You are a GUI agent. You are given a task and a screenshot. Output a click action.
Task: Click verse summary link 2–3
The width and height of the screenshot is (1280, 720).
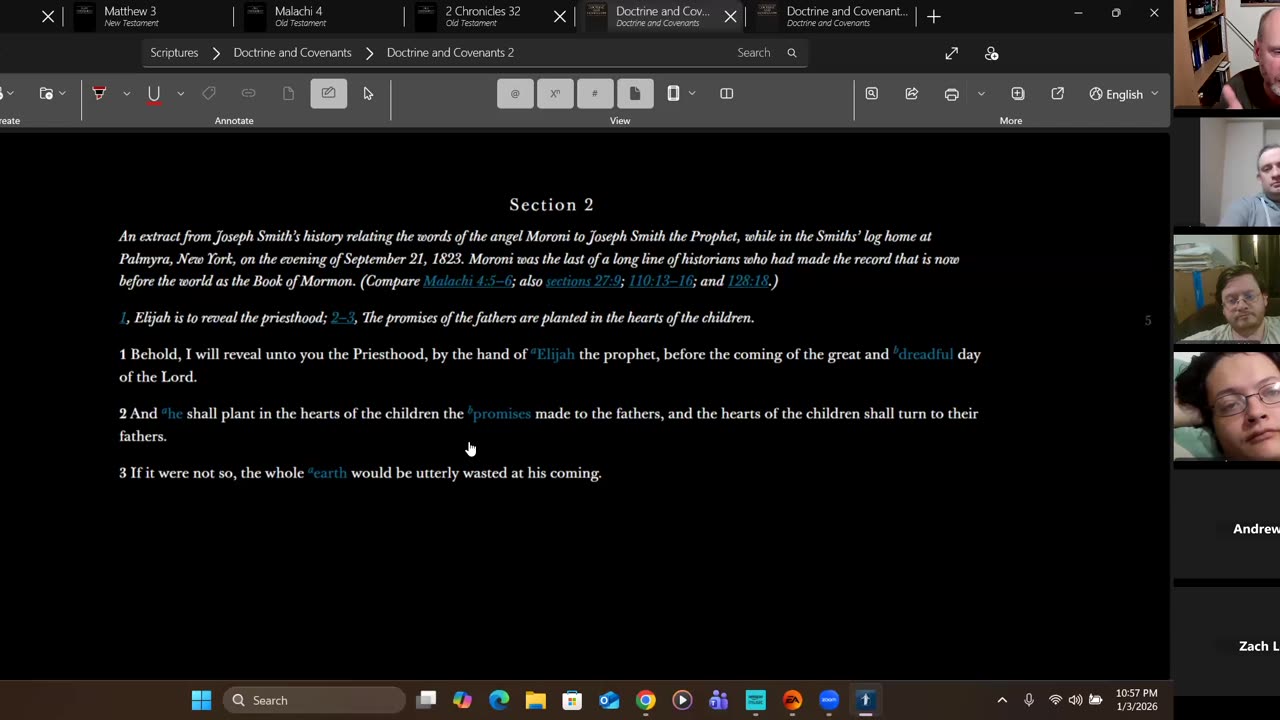[x=342, y=318]
